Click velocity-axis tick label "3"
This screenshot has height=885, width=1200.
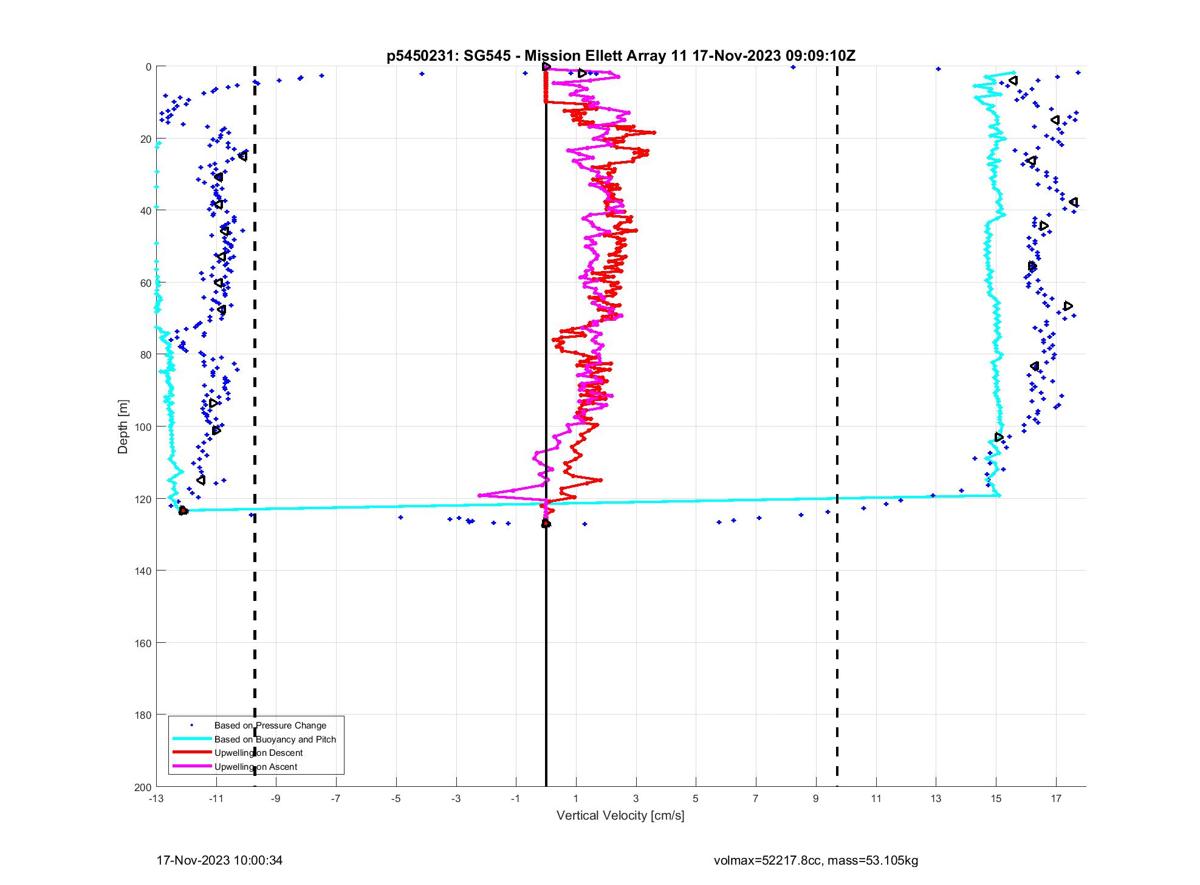pyautogui.click(x=636, y=799)
